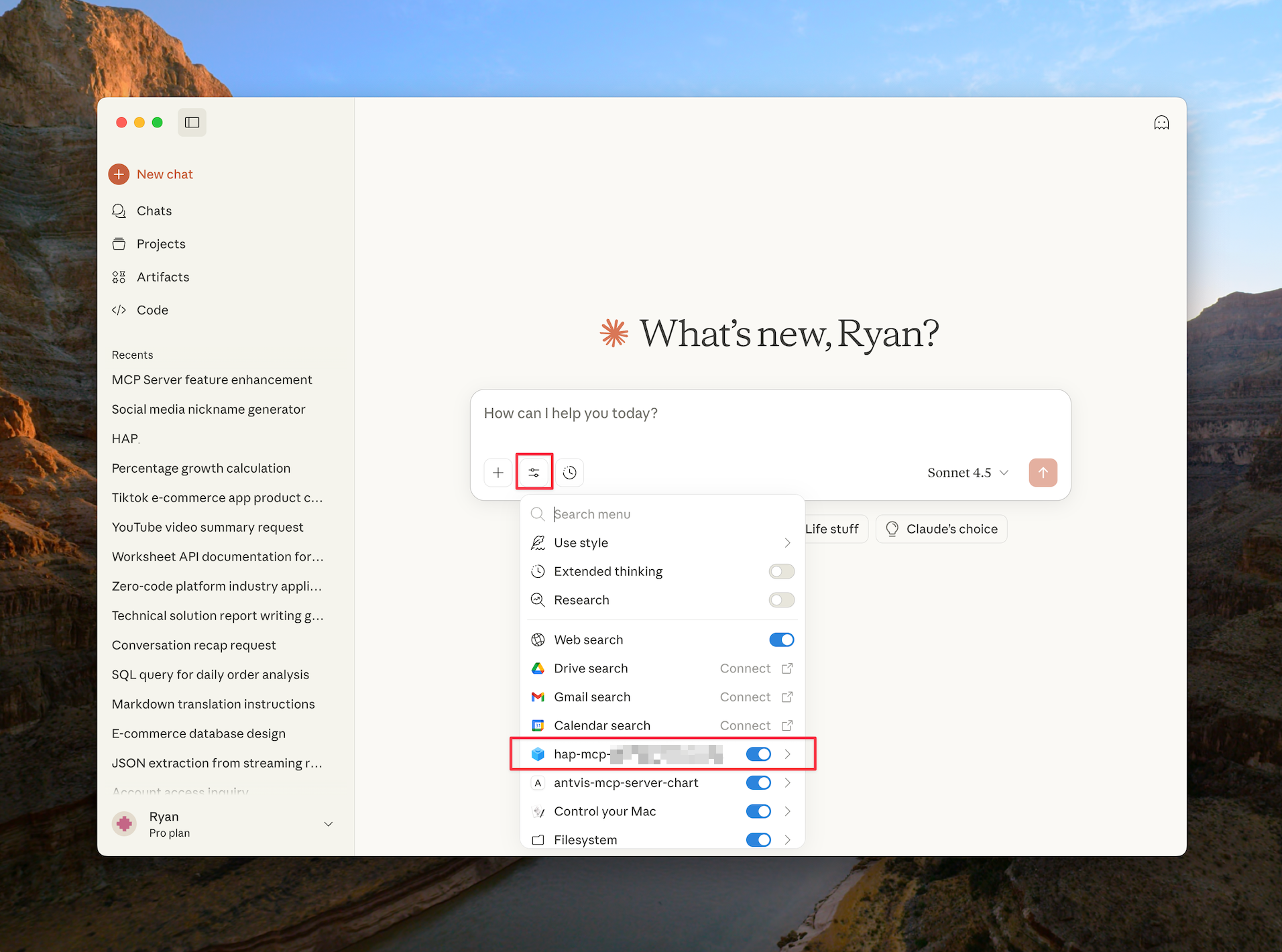Screen dimensions: 1282x952
Task: Expand the Use style submenu
Action: (x=786, y=543)
